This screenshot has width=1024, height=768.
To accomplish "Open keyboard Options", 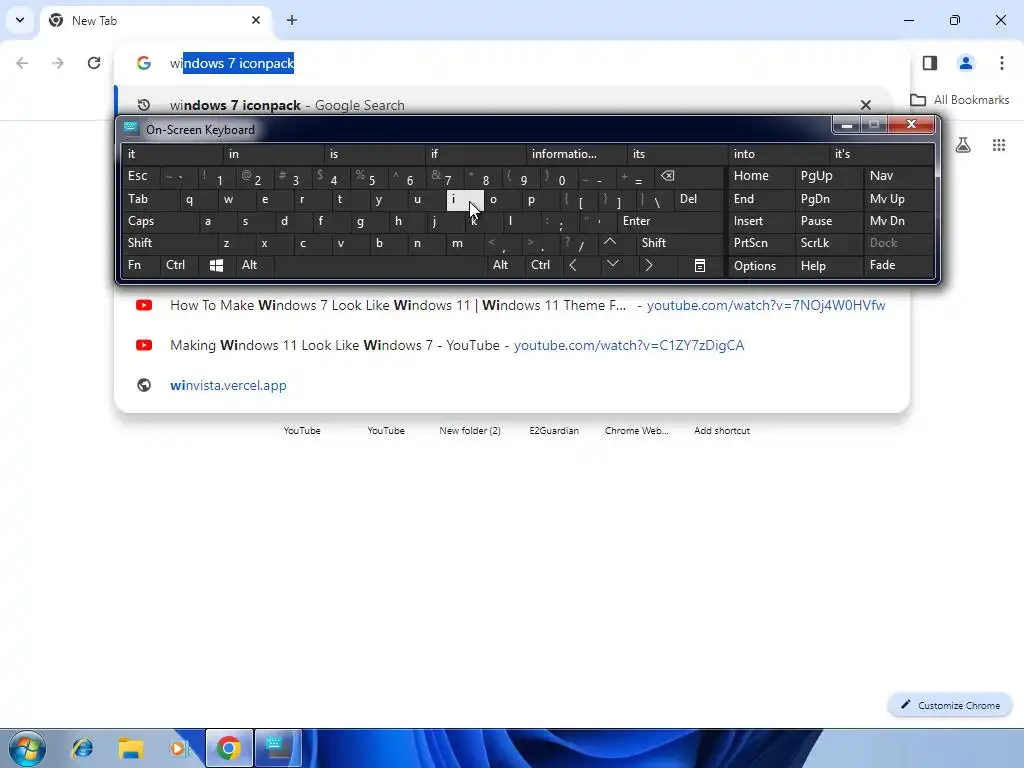I will tap(761, 266).
